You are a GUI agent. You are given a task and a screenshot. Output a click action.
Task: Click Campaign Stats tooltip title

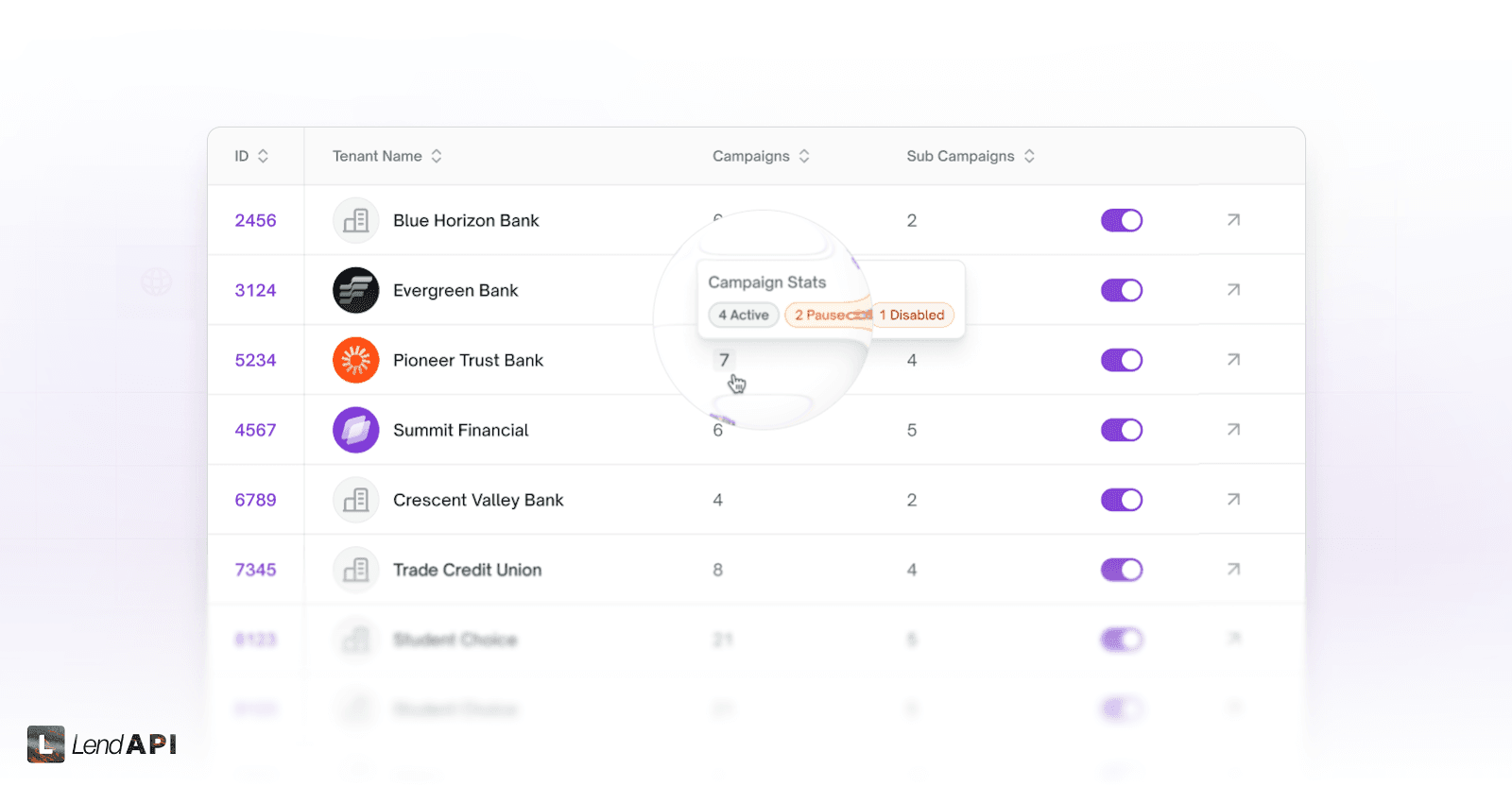[x=766, y=282]
